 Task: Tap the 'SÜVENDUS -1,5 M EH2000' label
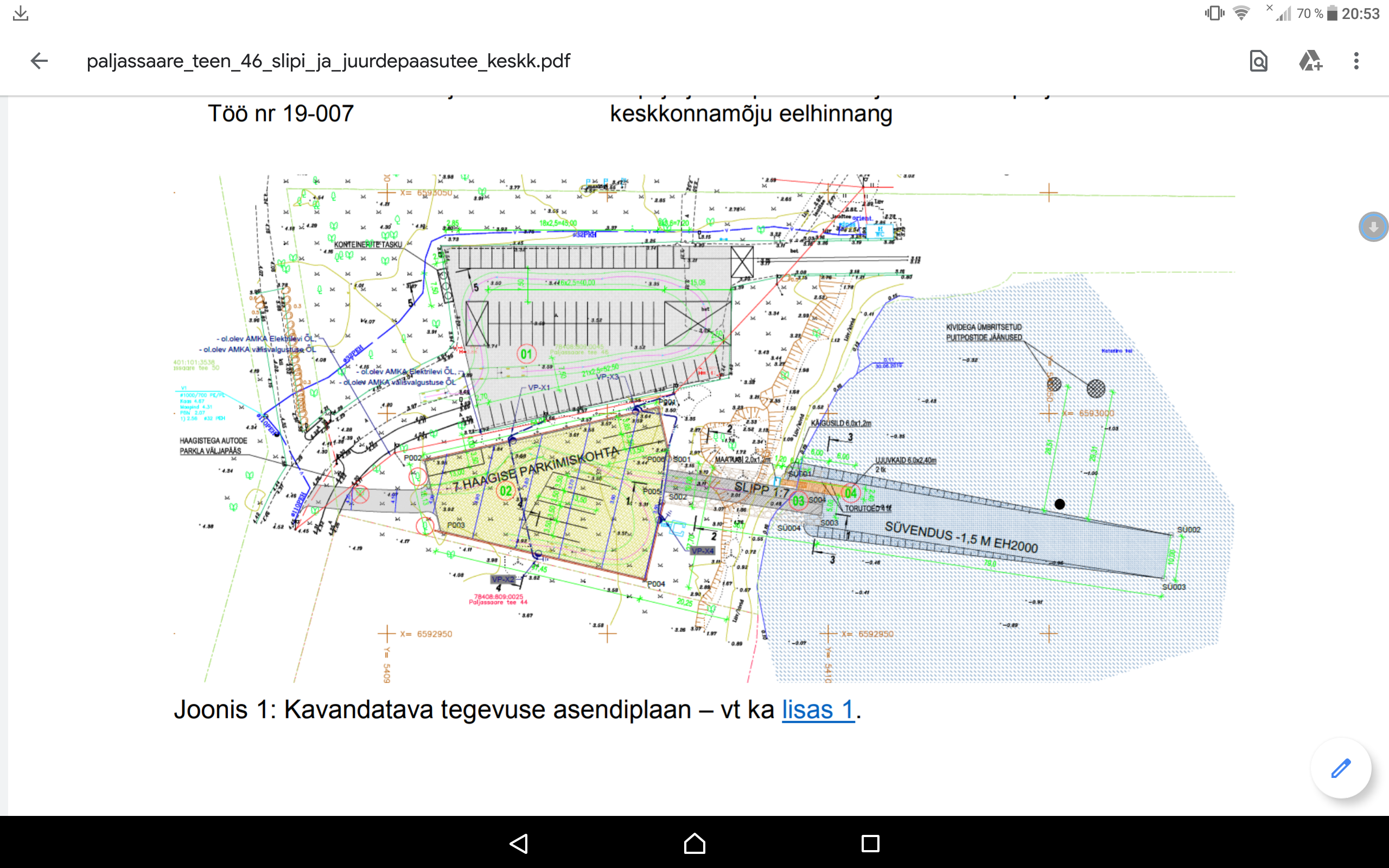pos(961,537)
